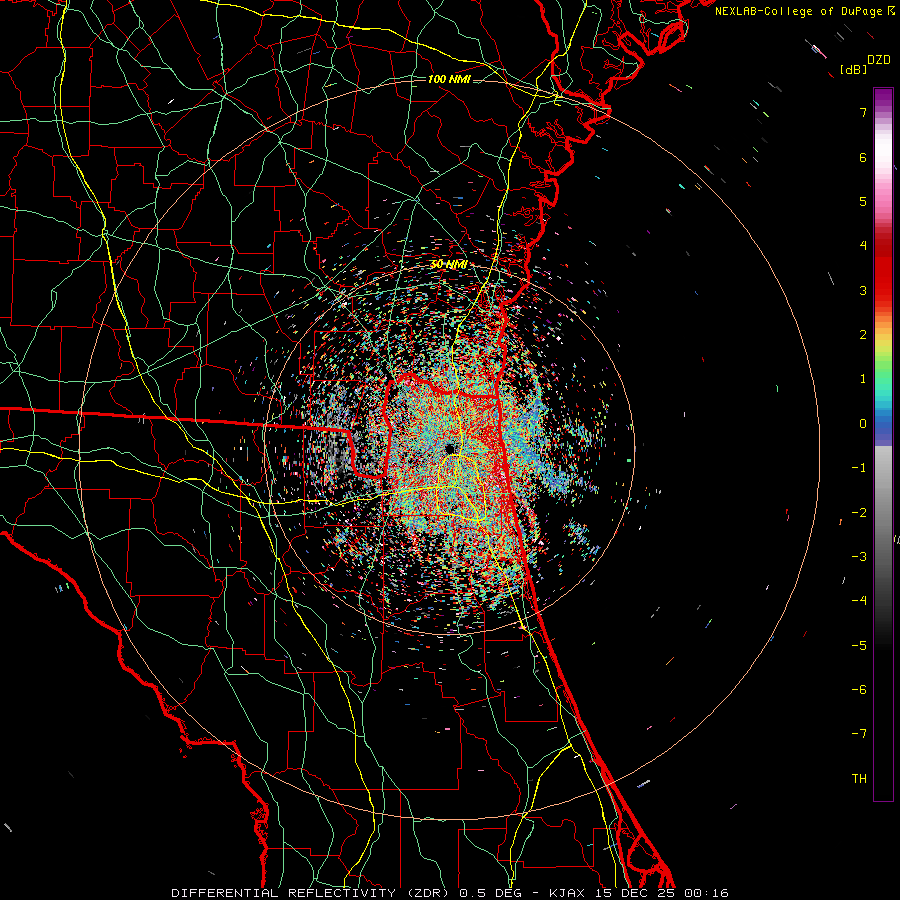Click the 2 value on color scale
900x900 pixels.
(863, 335)
